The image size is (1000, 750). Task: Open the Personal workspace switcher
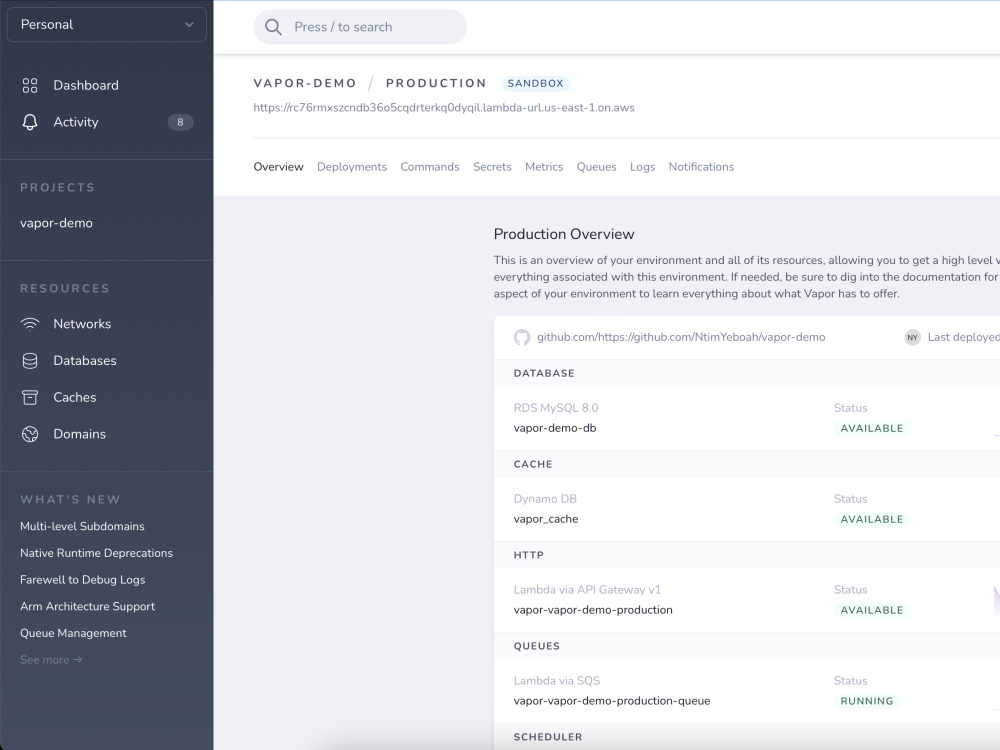(106, 23)
